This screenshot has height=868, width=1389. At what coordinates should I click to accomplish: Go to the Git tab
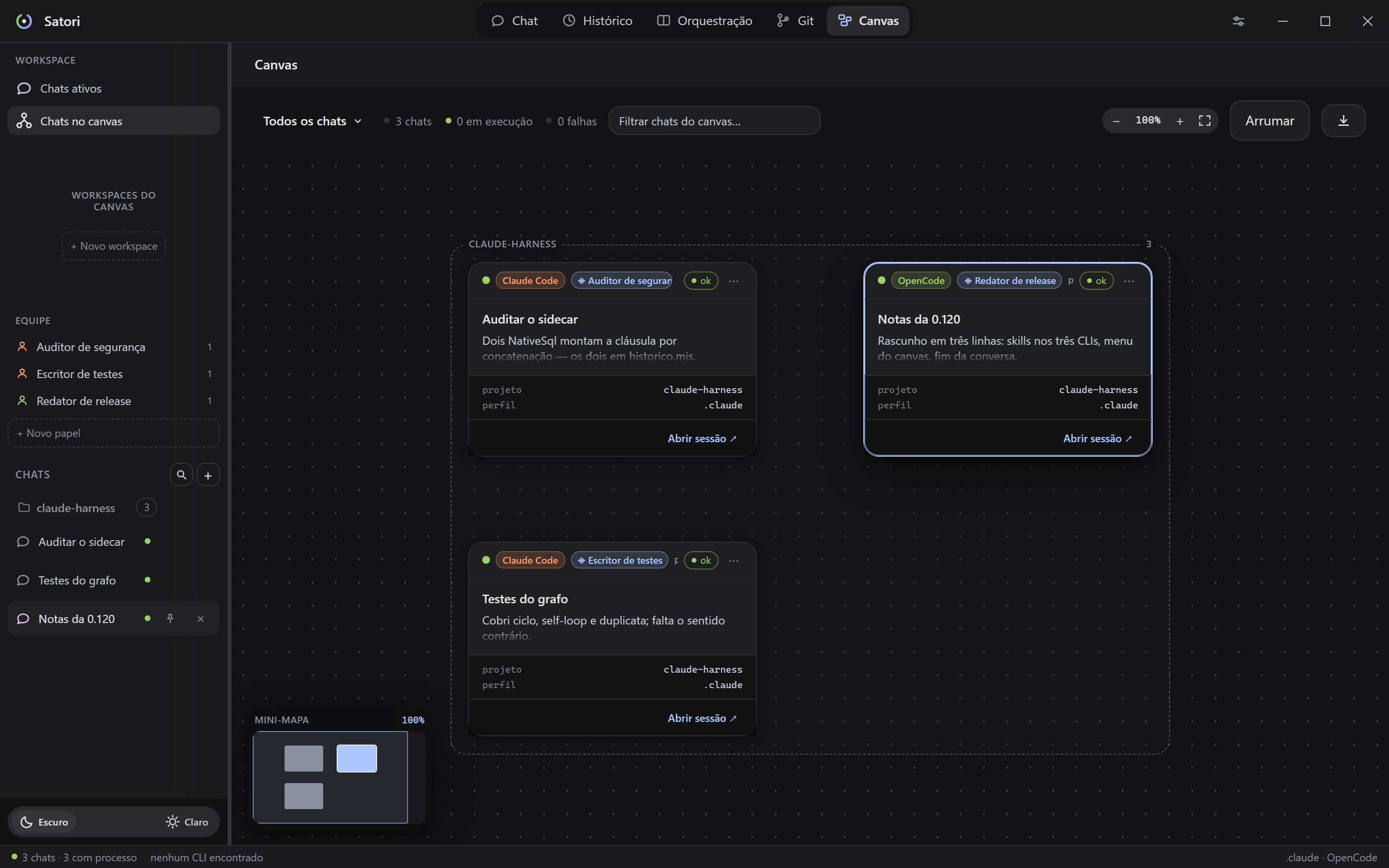click(x=795, y=21)
